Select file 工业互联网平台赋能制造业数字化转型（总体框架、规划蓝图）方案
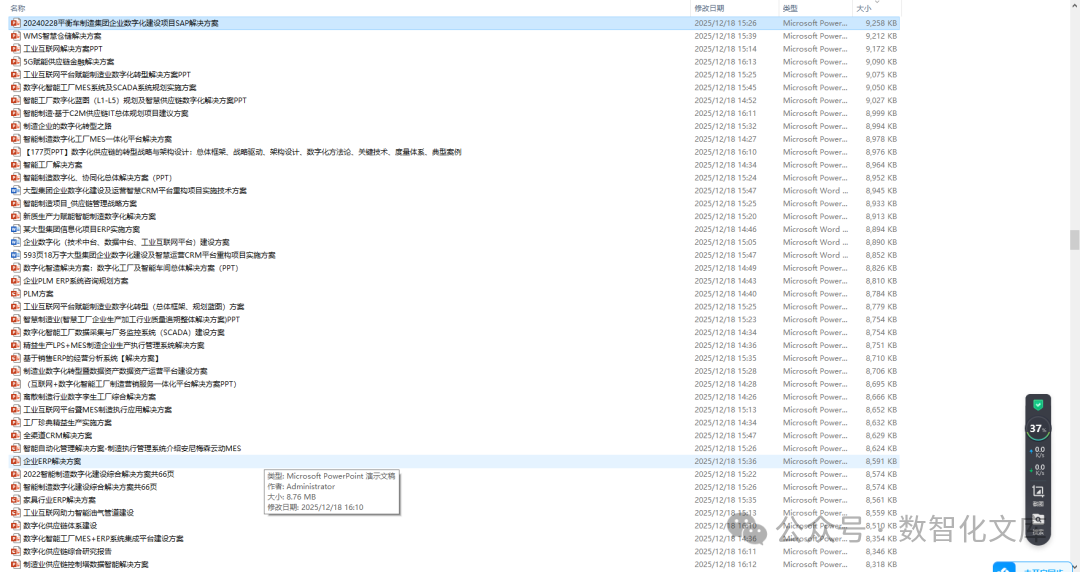This screenshot has width=1080, height=572. click(134, 307)
